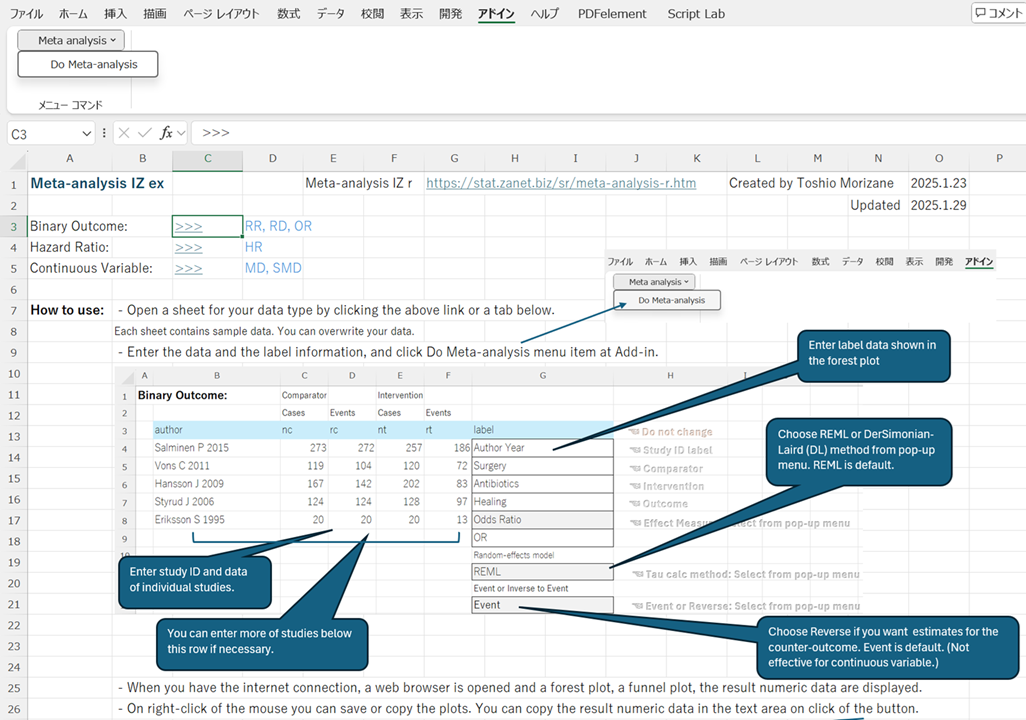Expand the fx function dropdown chevron
This screenshot has width=1026, height=720.
pyautogui.click(x=181, y=133)
